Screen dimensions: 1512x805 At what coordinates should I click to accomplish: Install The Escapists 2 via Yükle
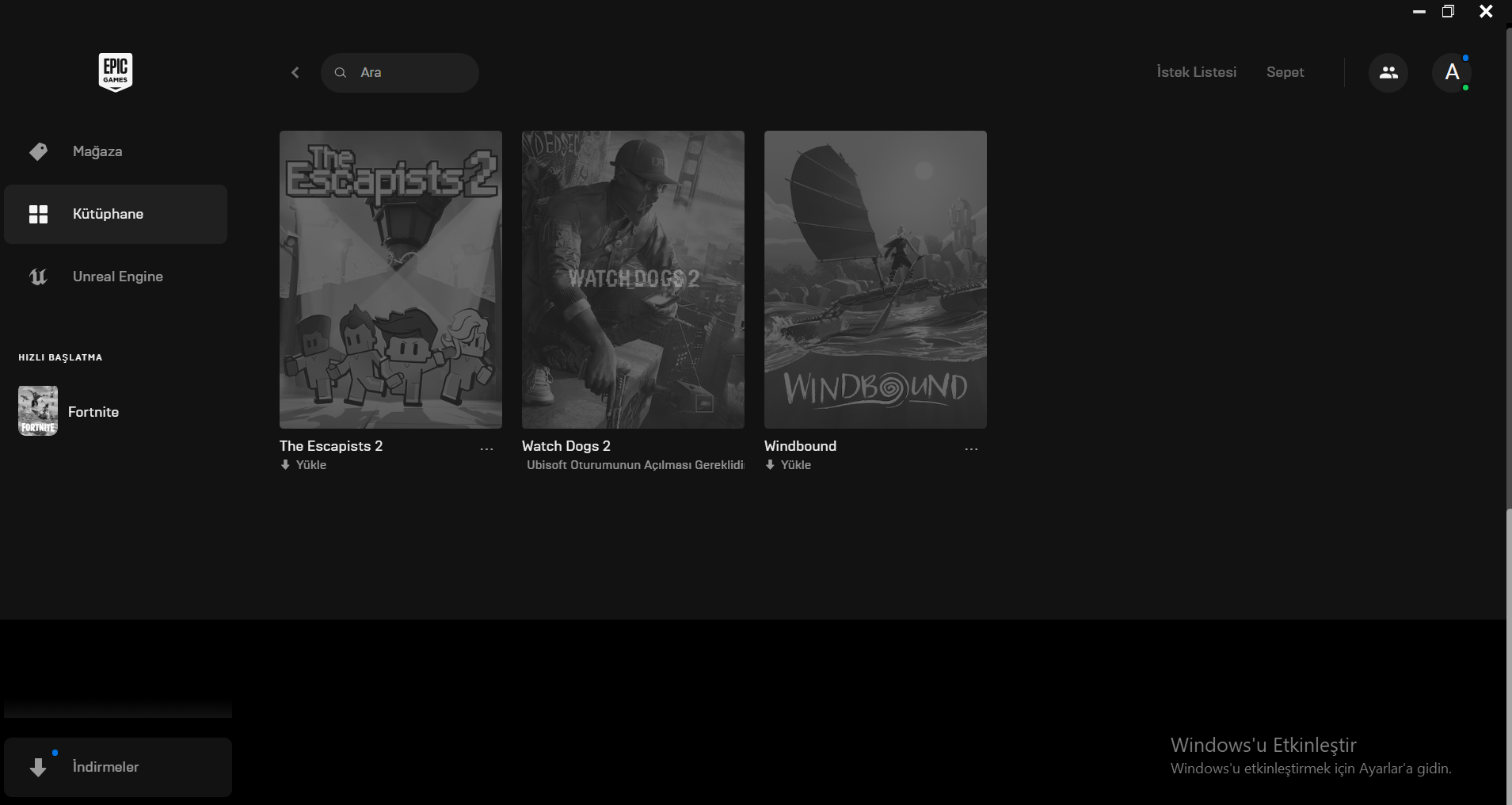tap(303, 465)
